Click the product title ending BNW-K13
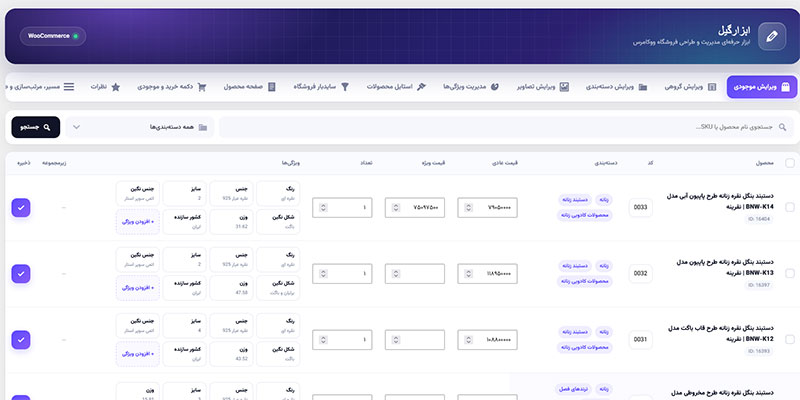This screenshot has width=800, height=400. 724,268
